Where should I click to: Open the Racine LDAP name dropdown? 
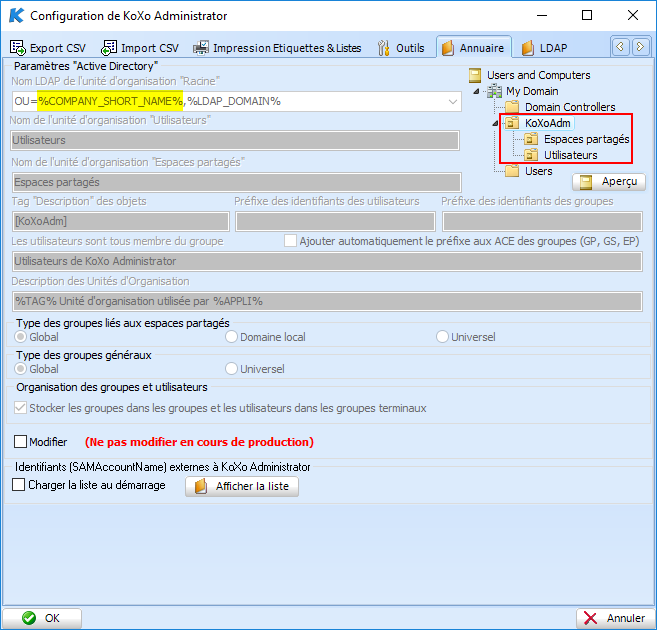(453, 101)
